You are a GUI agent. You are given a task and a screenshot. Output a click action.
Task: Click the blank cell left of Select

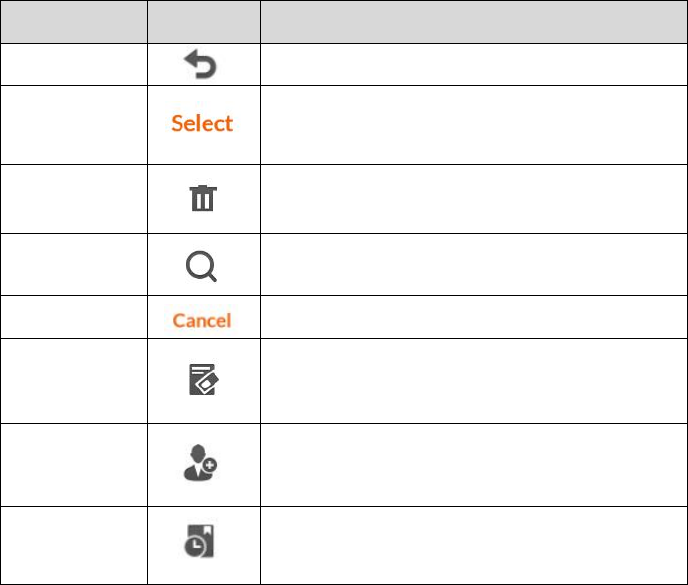73,125
